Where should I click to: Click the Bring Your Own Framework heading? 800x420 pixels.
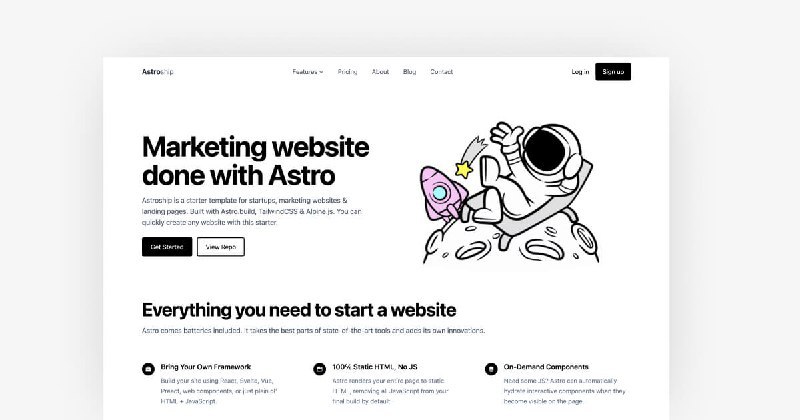(206, 366)
